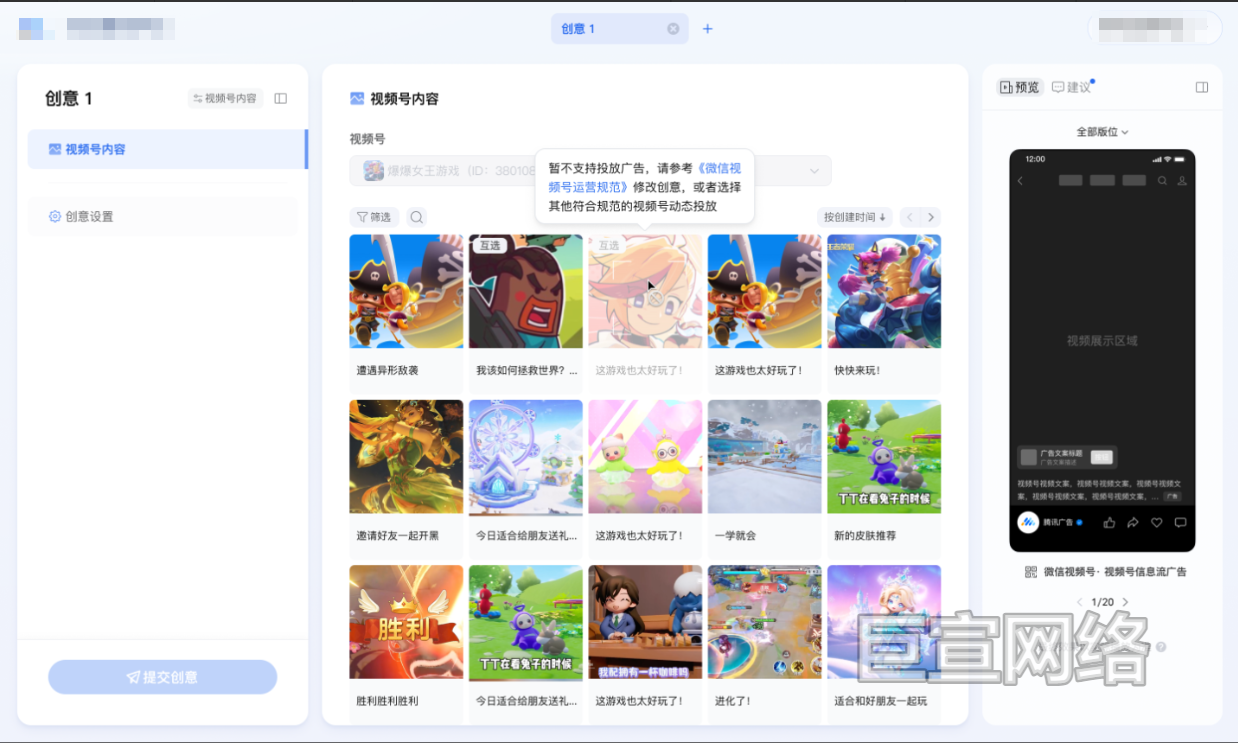This screenshot has height=743, width=1238.
Task: Click the share arrow in phone preview
Action: pyautogui.click(x=1133, y=522)
